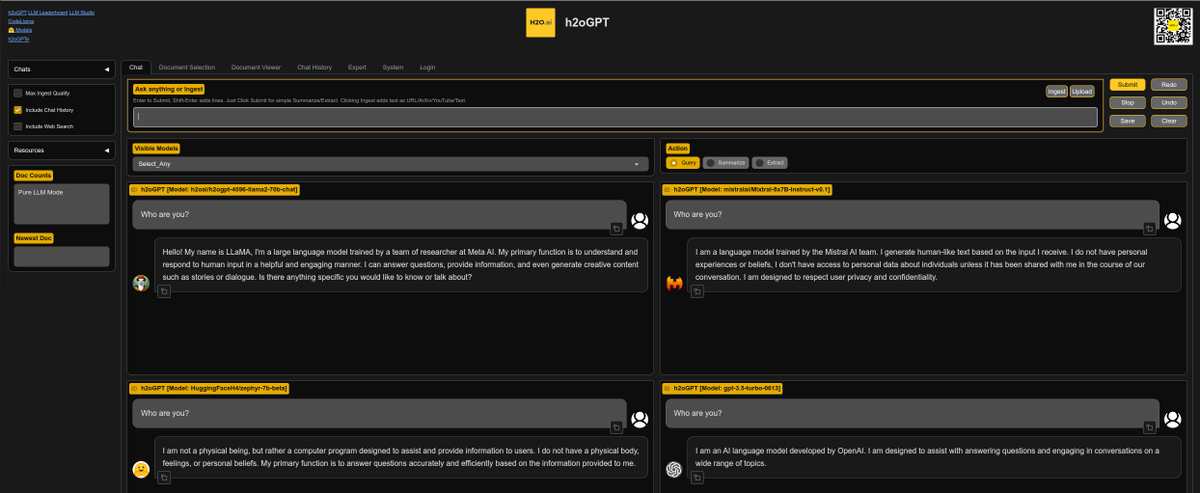The image size is (1200, 493).
Task: Click user avatar in zephyr-7b-beta panel
Action: (x=640, y=418)
